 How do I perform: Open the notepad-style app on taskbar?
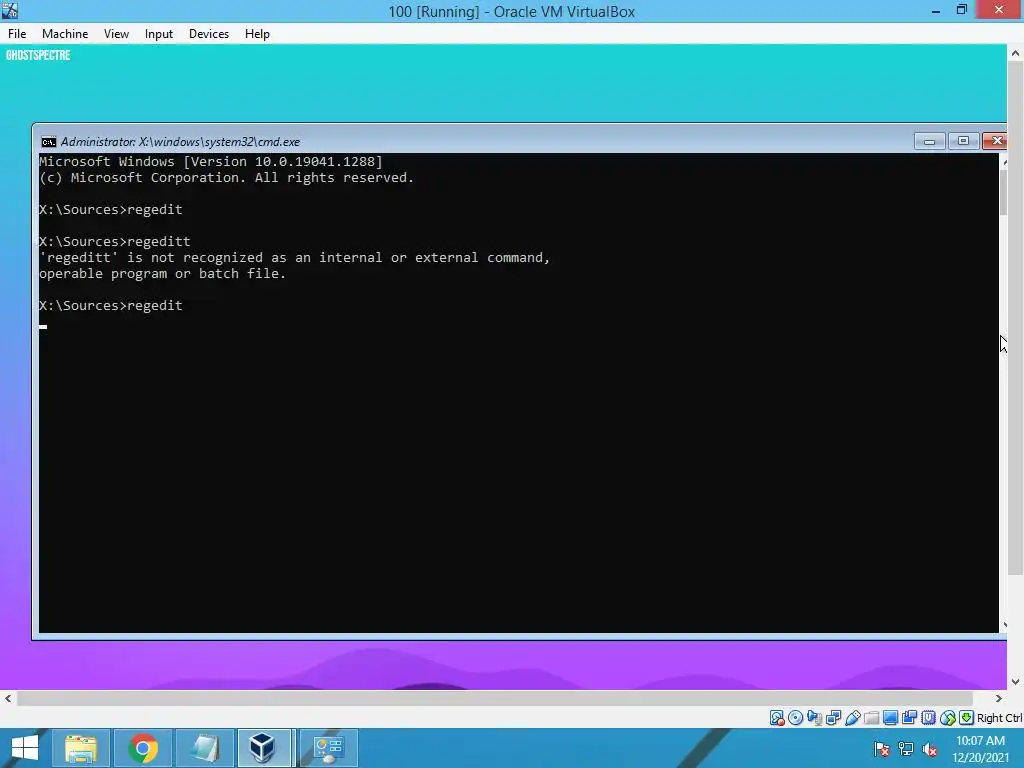205,748
